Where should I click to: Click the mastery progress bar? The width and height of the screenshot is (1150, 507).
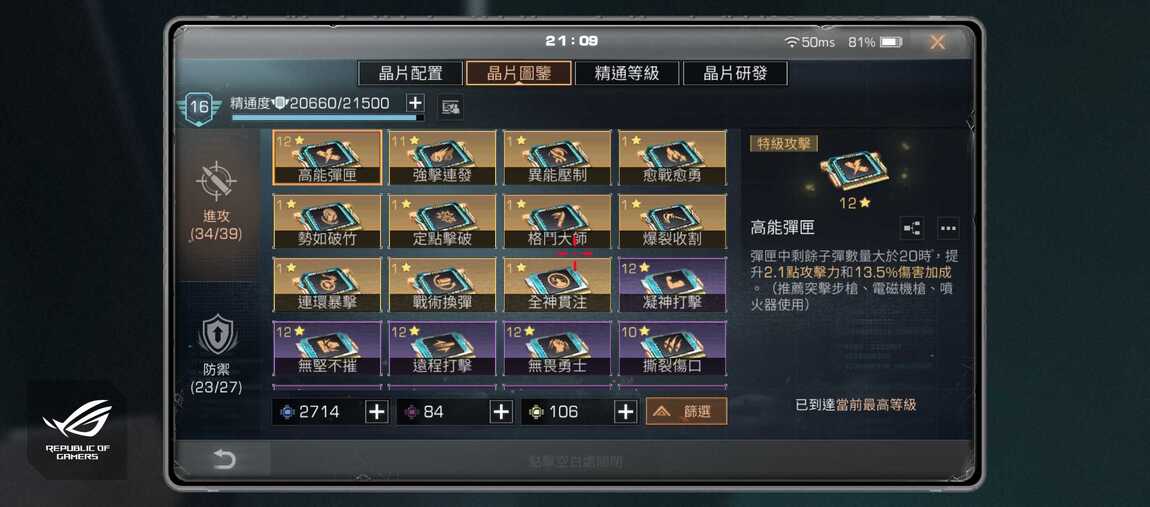[x=328, y=117]
